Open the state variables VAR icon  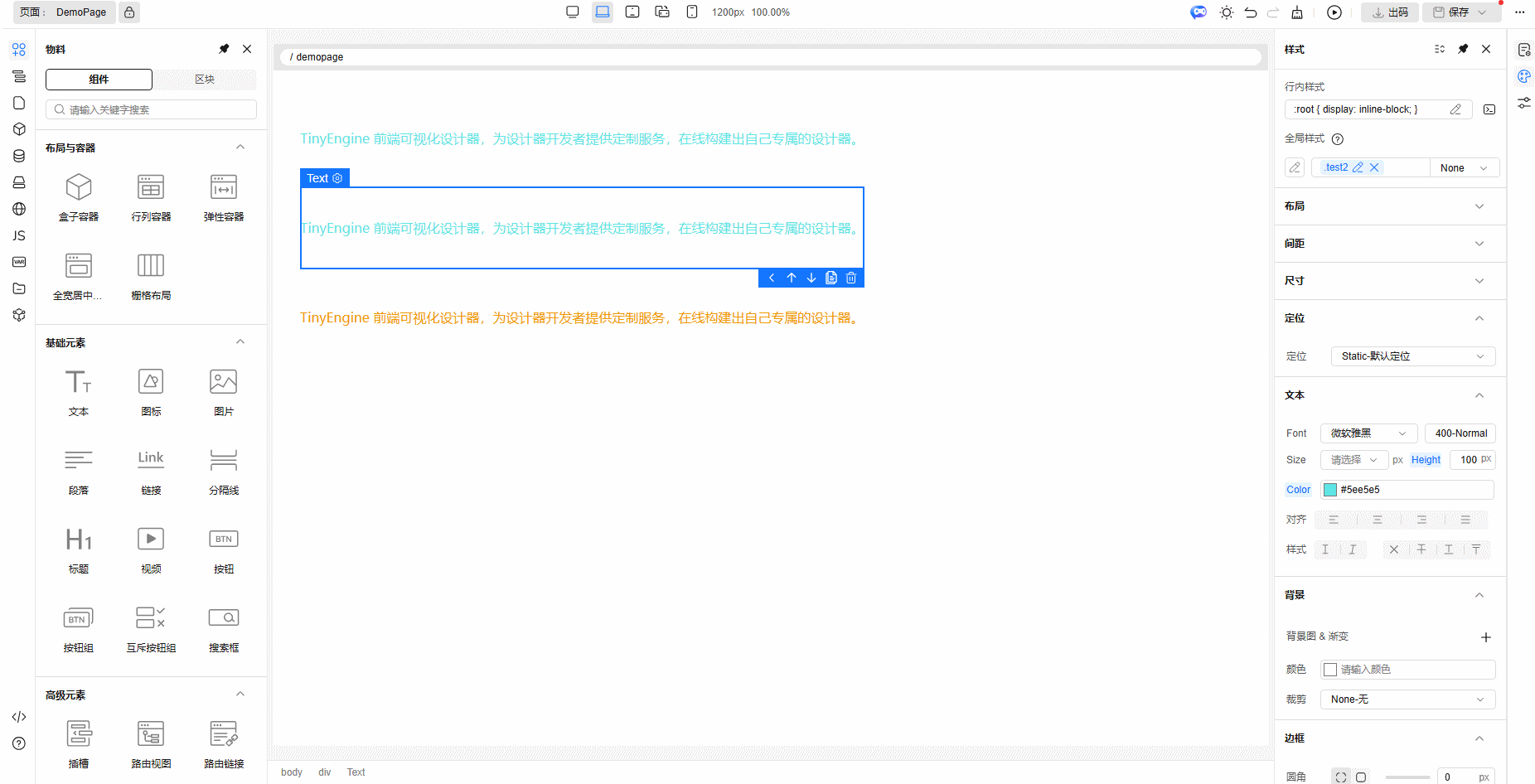pyautogui.click(x=19, y=262)
